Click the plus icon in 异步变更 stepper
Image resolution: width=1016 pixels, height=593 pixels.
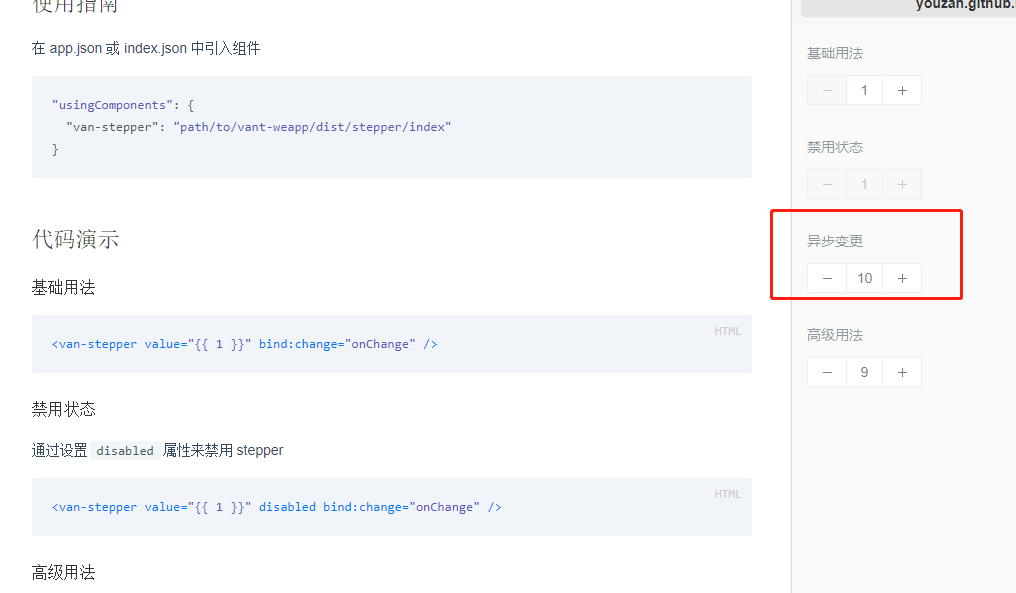point(902,277)
